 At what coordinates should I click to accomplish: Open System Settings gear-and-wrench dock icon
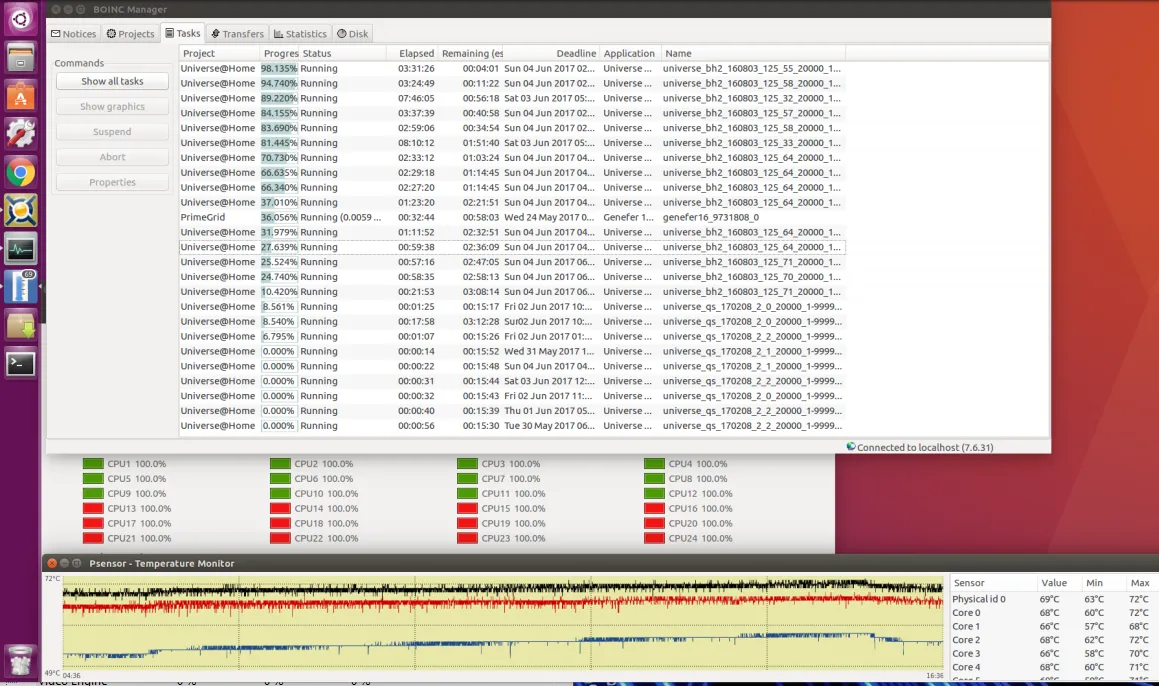click(x=20, y=135)
